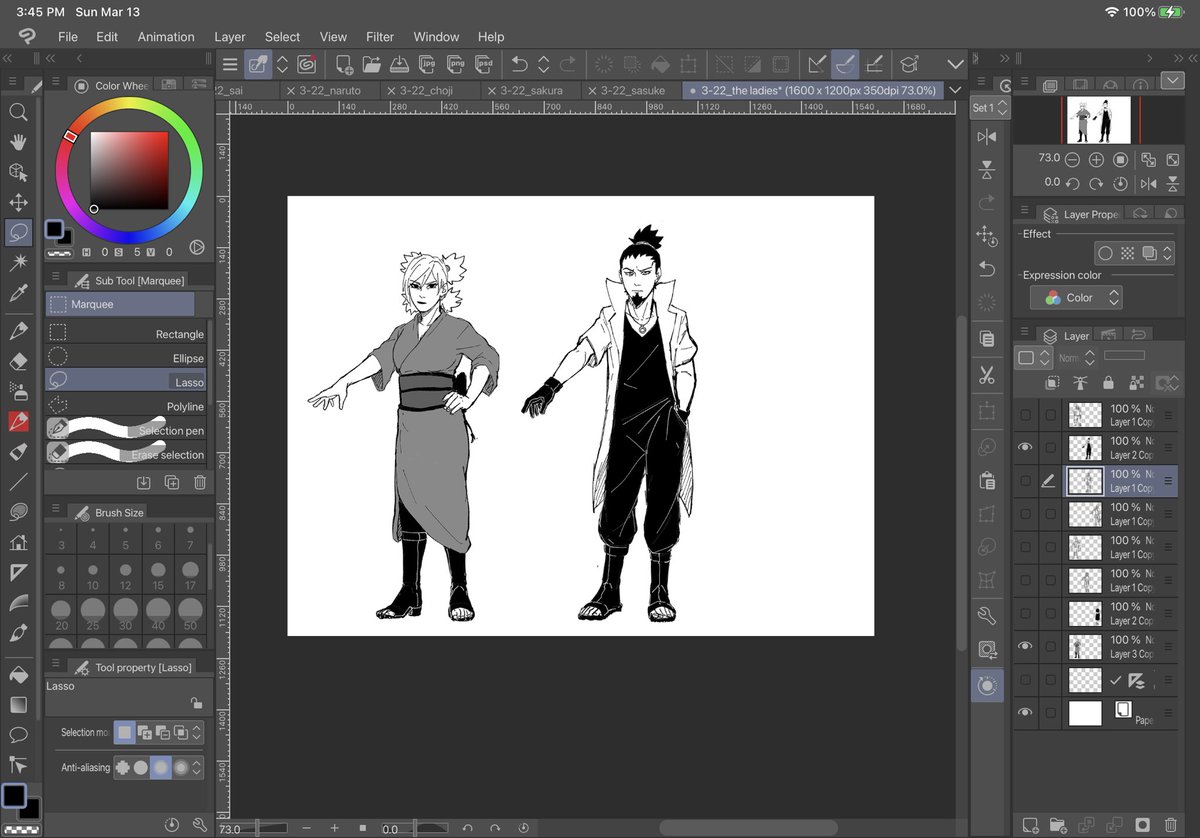Select the Selection pen sub tool
1200x838 pixels.
(125, 430)
